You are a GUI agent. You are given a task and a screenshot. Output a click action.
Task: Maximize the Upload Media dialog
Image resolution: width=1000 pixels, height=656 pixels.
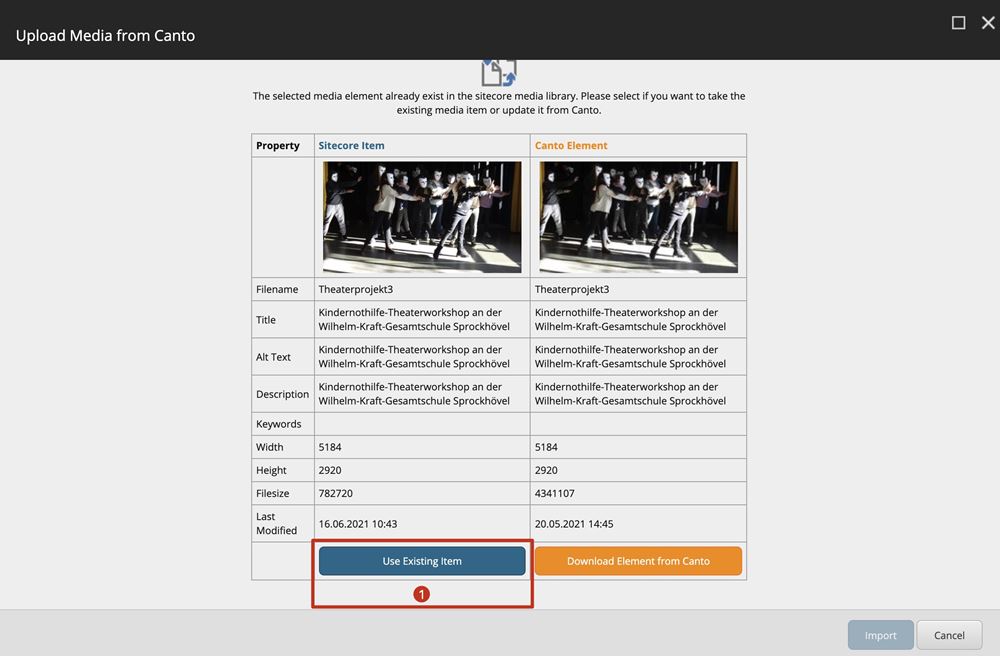(958, 23)
